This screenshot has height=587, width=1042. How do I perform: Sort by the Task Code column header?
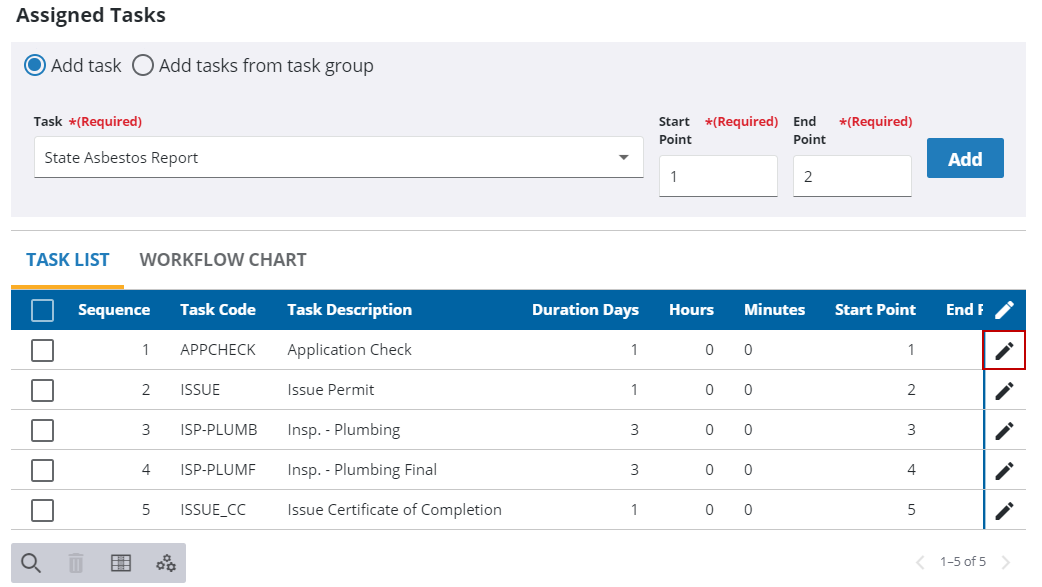218,310
